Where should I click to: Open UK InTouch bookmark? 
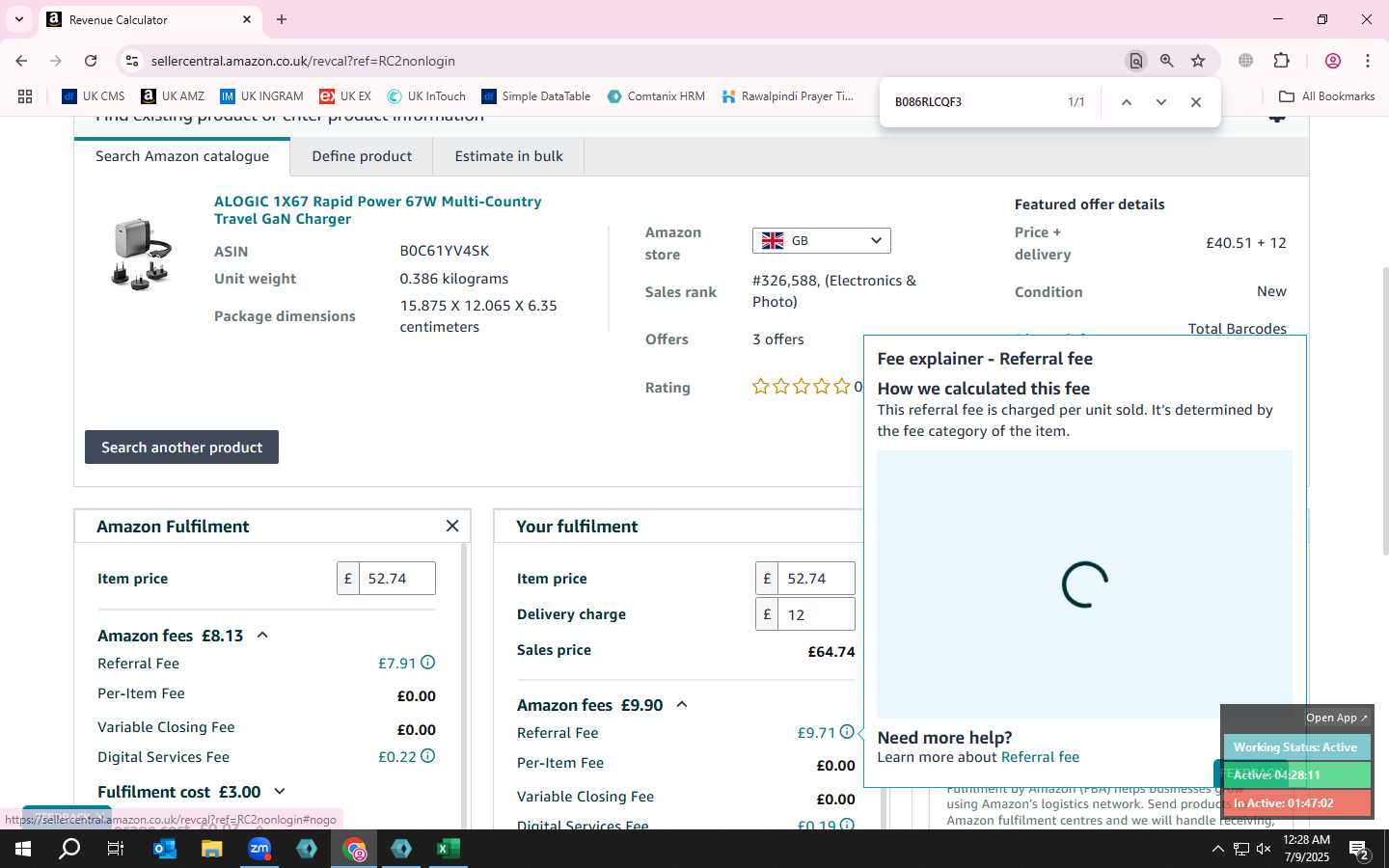(426, 96)
